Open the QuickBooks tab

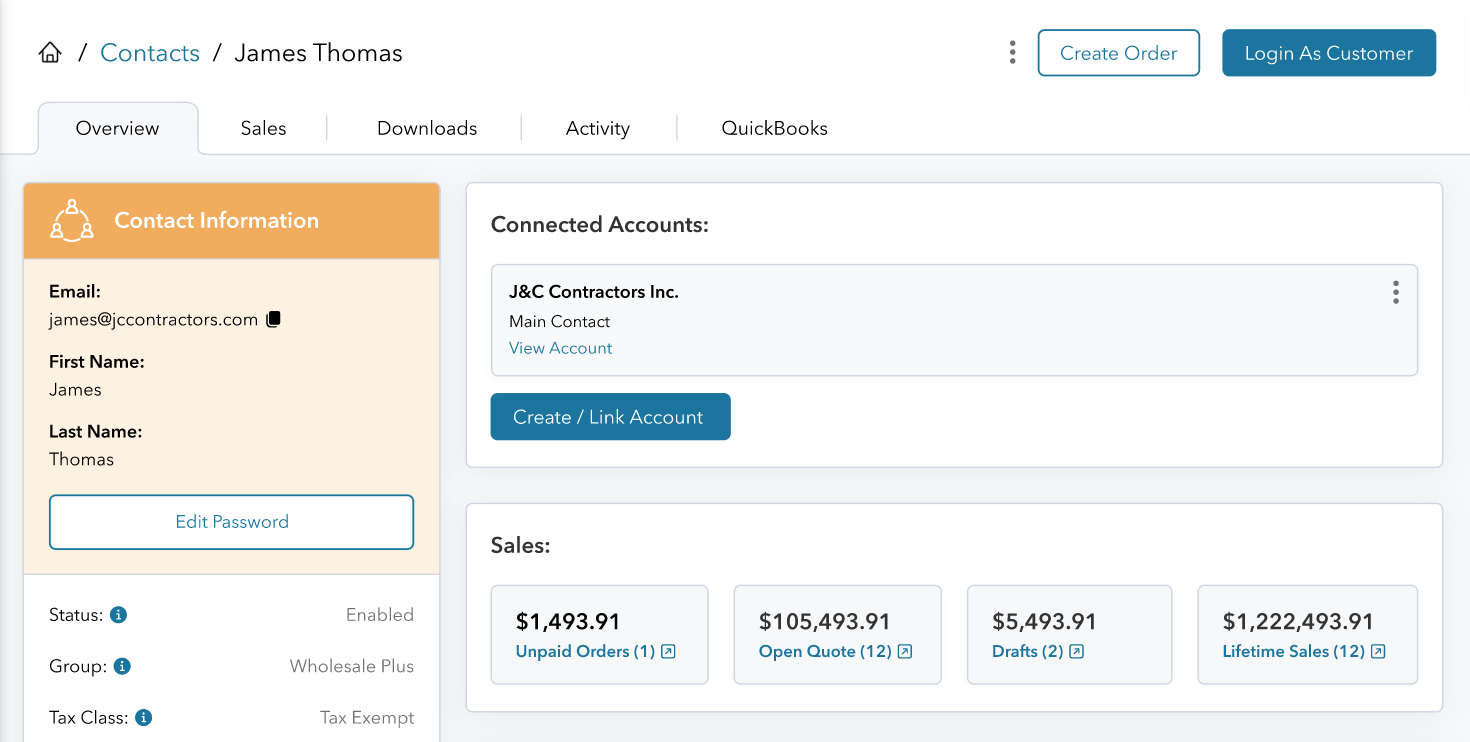[774, 128]
